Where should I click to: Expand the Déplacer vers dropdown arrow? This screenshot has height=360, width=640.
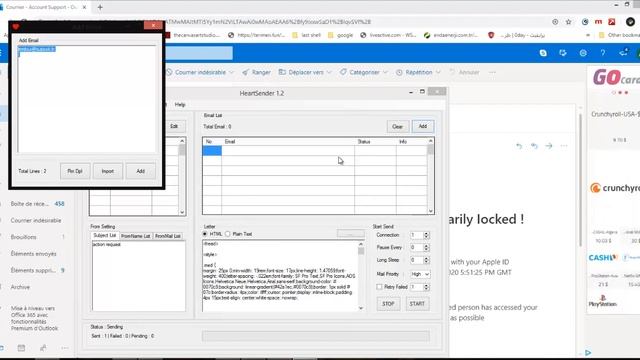coord(329,72)
